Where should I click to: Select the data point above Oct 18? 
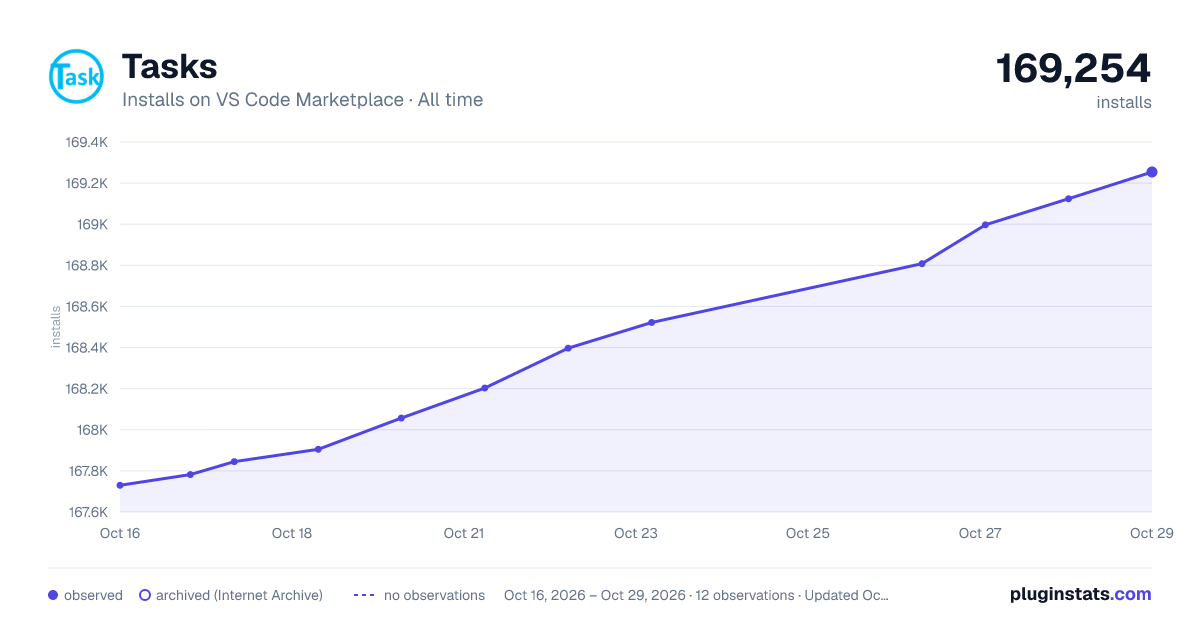click(x=318, y=449)
